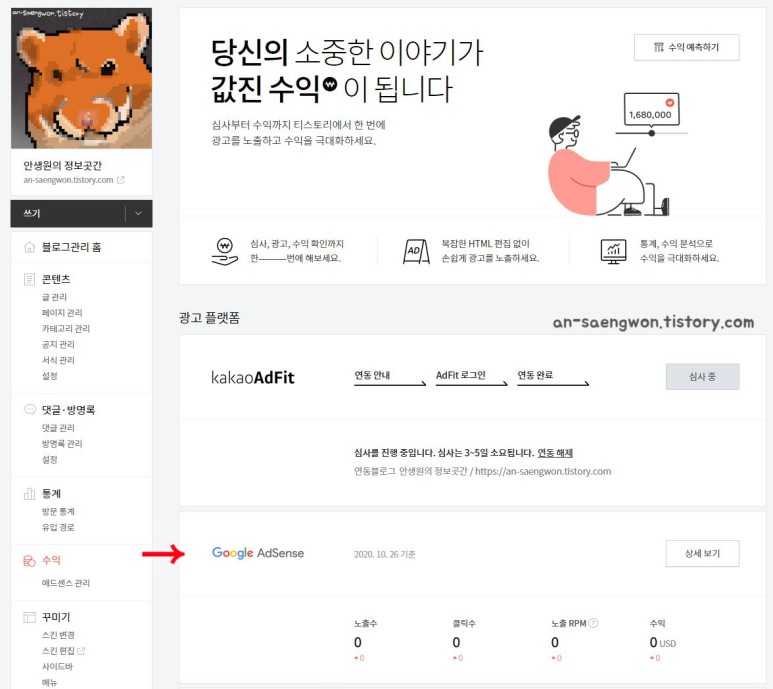773x689 pixels.
Task: Click the kakaoAdFit logo
Action: (252, 378)
